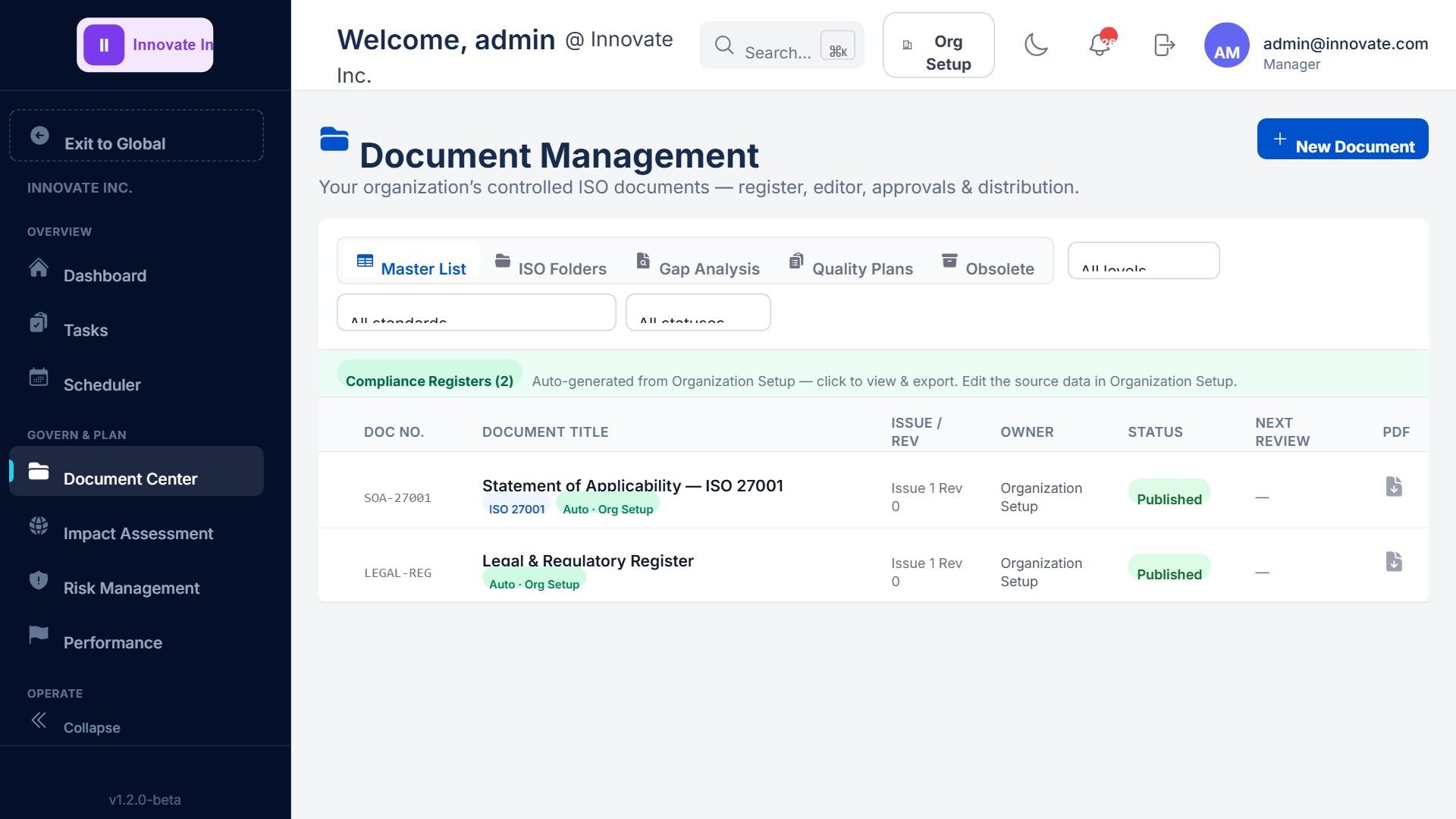Click the v1.2.0-beta version label
1456x819 pixels.
click(145, 800)
